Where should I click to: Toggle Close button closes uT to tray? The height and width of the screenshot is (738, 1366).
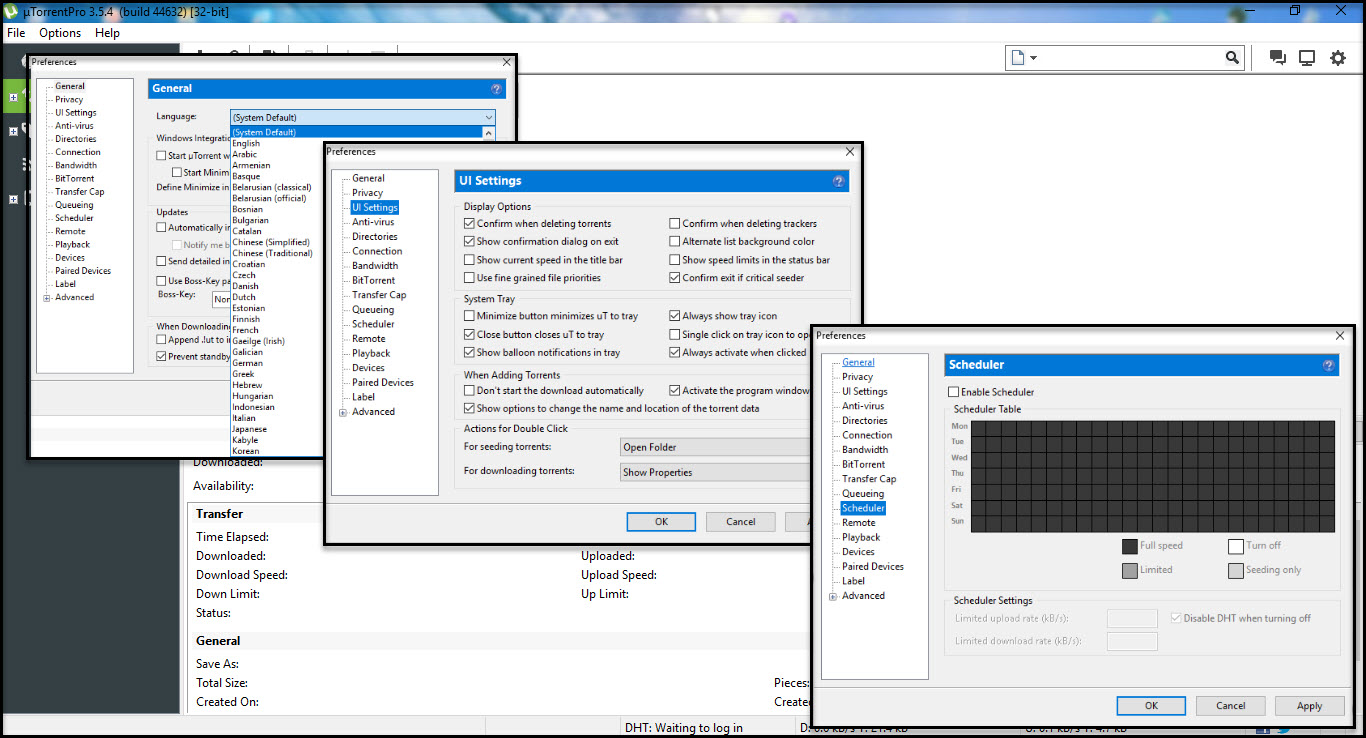click(470, 335)
